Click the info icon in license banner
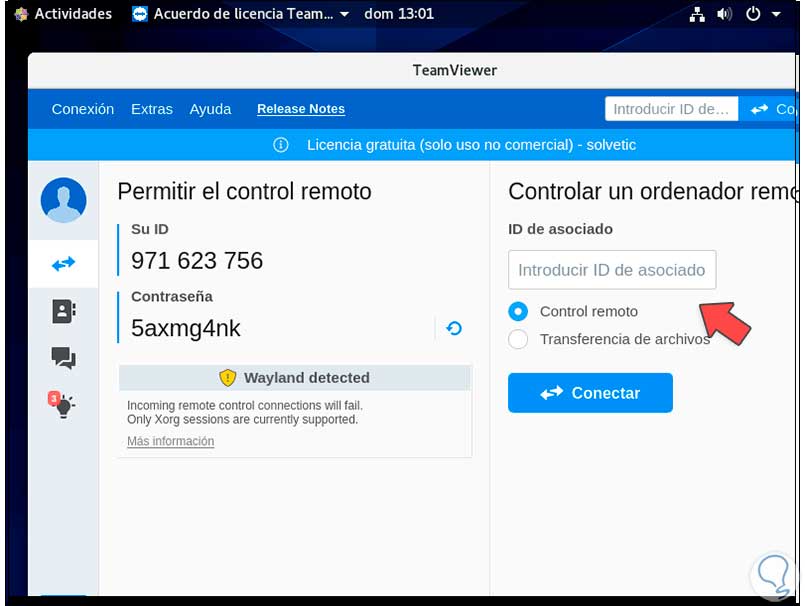This screenshot has height=606, width=805. (x=280, y=145)
